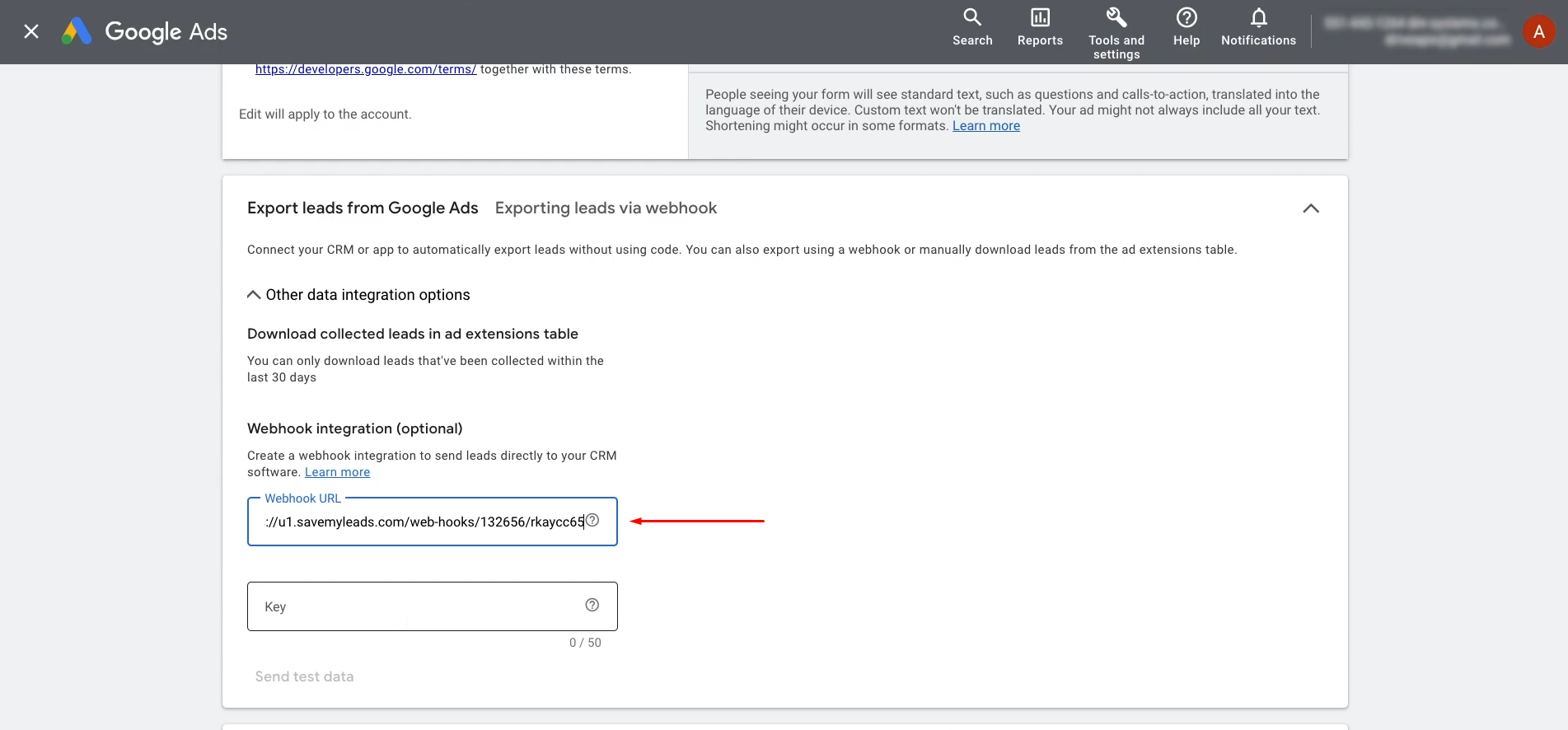Open the Notifications bell
Image resolution: width=1568 pixels, height=730 pixels.
(x=1258, y=17)
